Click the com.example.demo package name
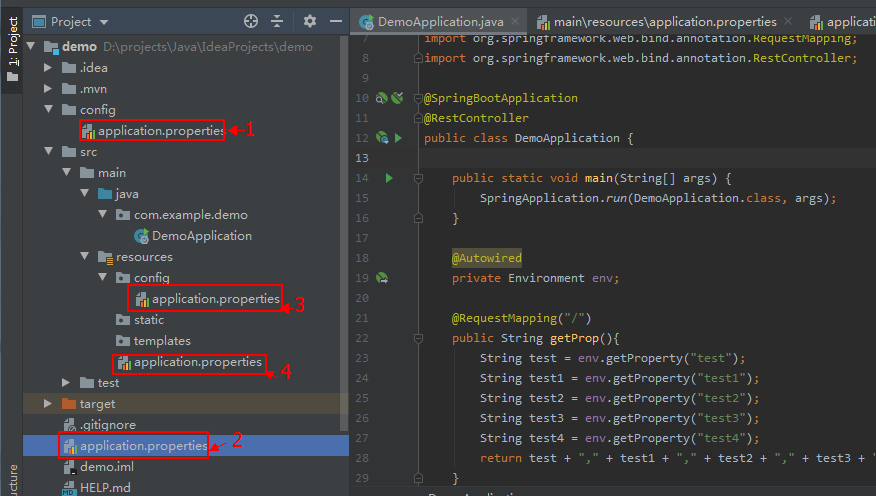 (191, 214)
